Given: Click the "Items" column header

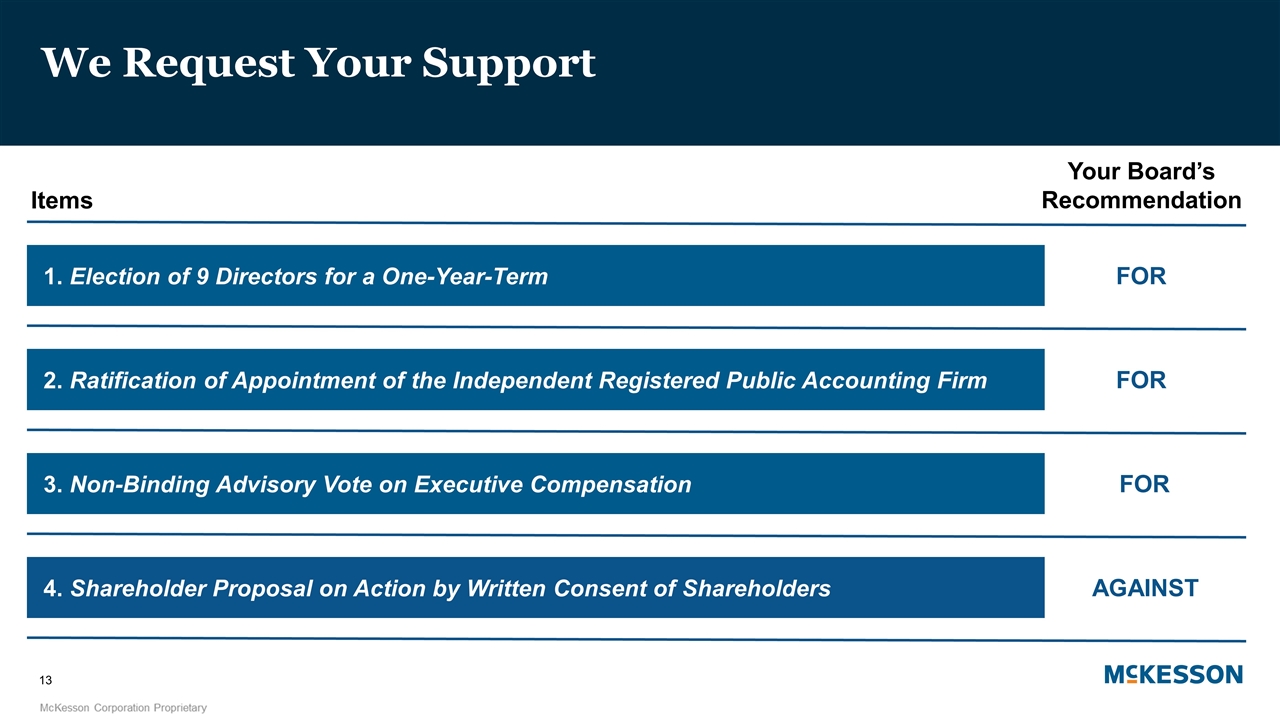Looking at the screenshot, I should [x=62, y=200].
